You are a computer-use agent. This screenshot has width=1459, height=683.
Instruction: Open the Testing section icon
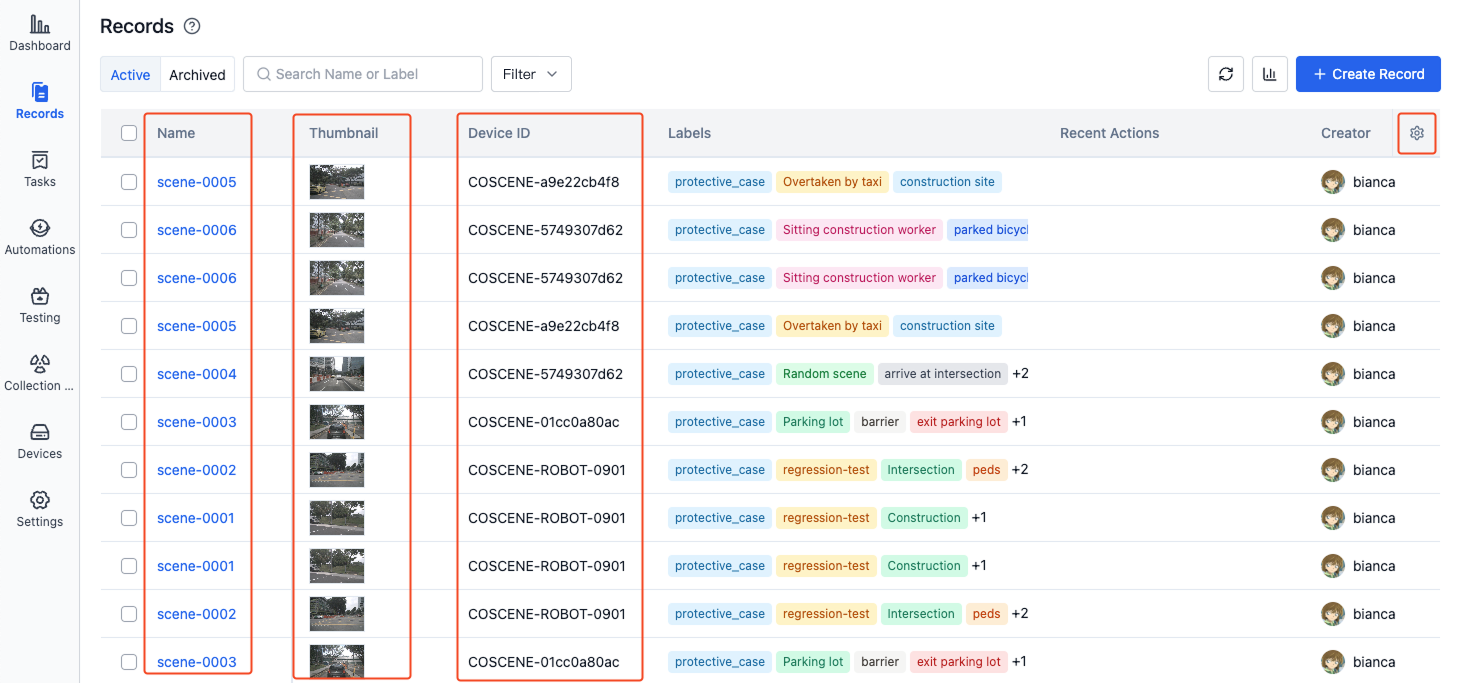(40, 297)
